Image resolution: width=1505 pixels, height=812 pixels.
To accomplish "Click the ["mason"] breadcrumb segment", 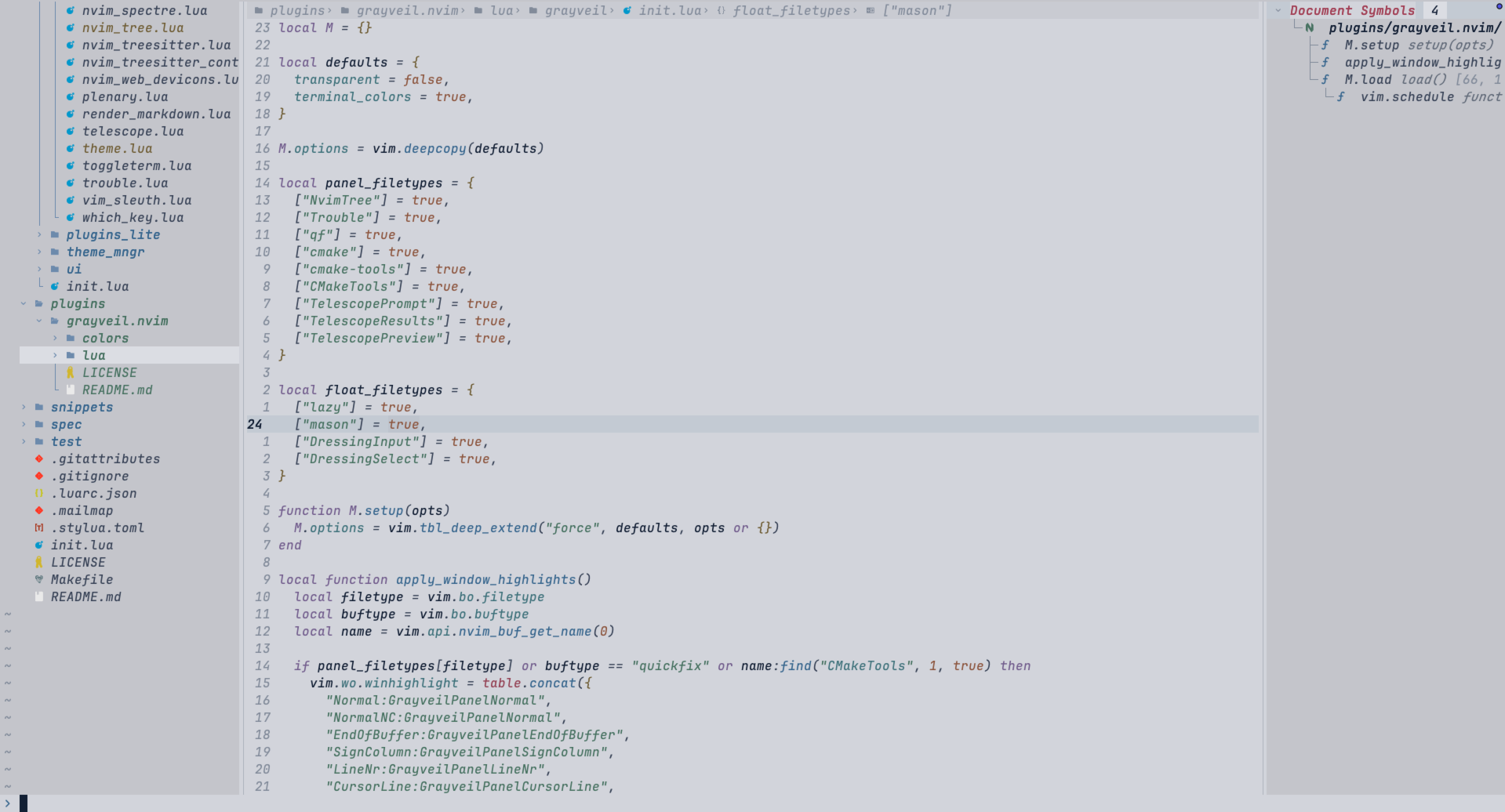I will (917, 10).
